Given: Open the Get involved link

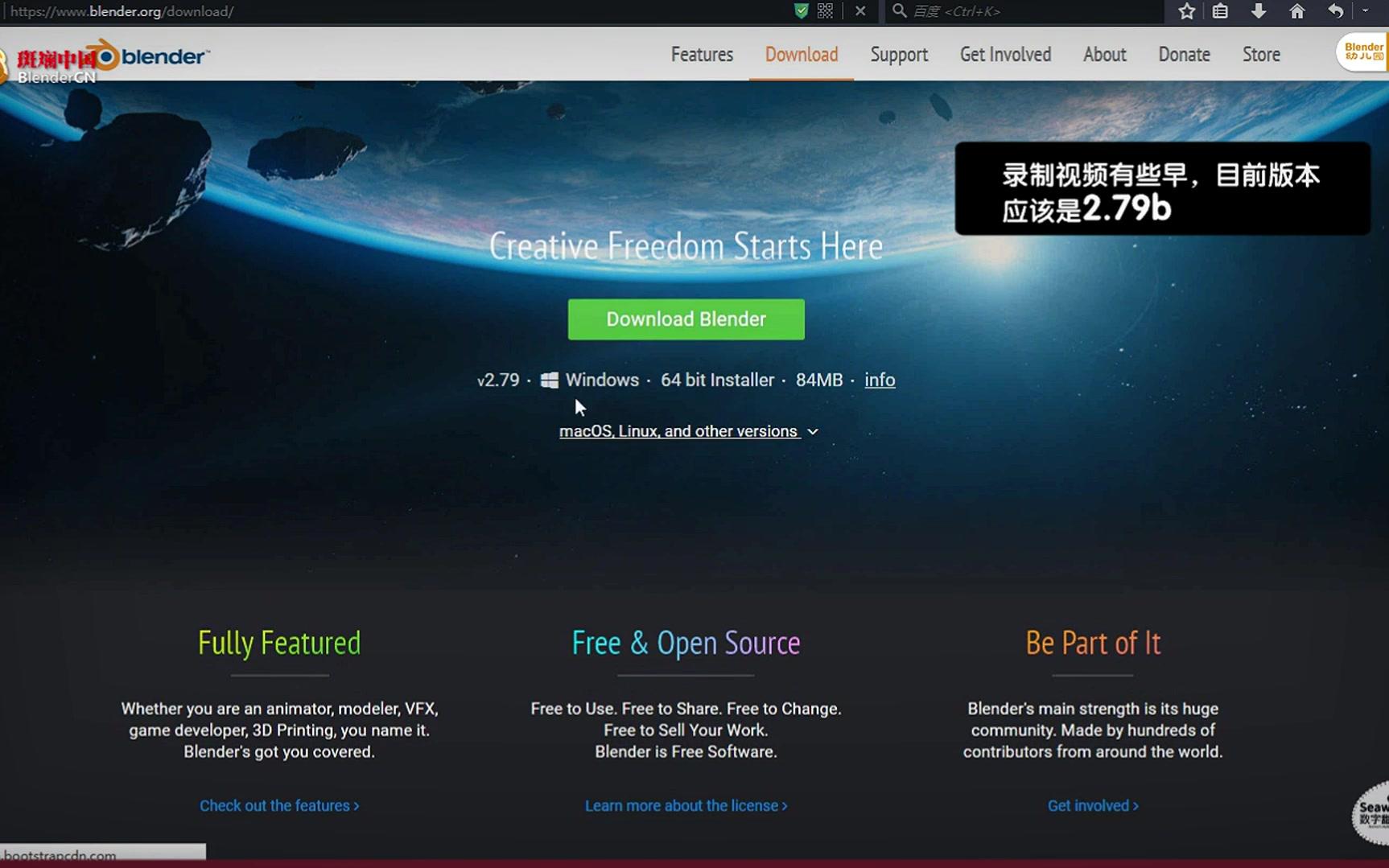Looking at the screenshot, I should (x=1093, y=805).
